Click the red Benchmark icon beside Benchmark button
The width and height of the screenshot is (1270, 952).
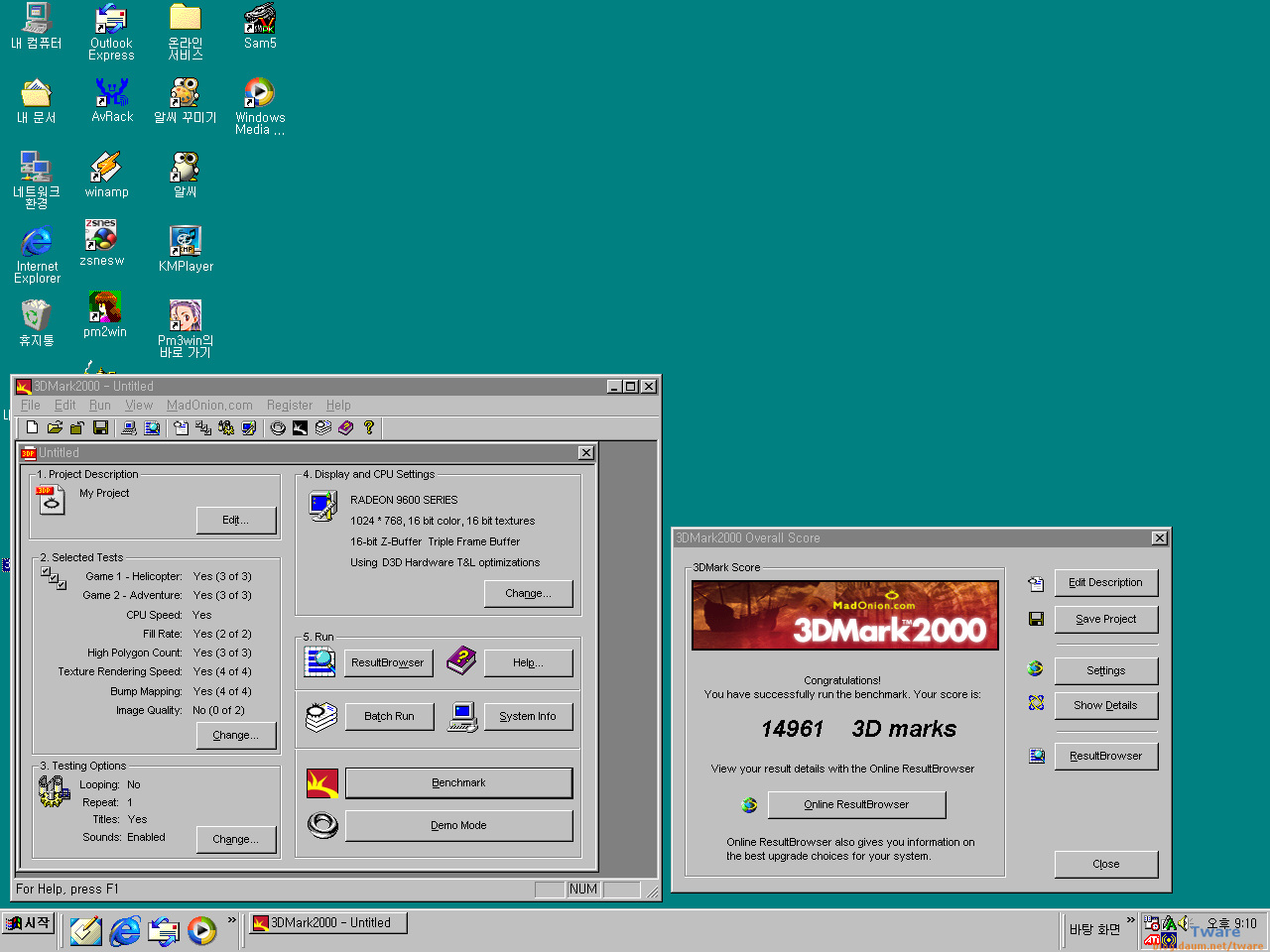322,783
